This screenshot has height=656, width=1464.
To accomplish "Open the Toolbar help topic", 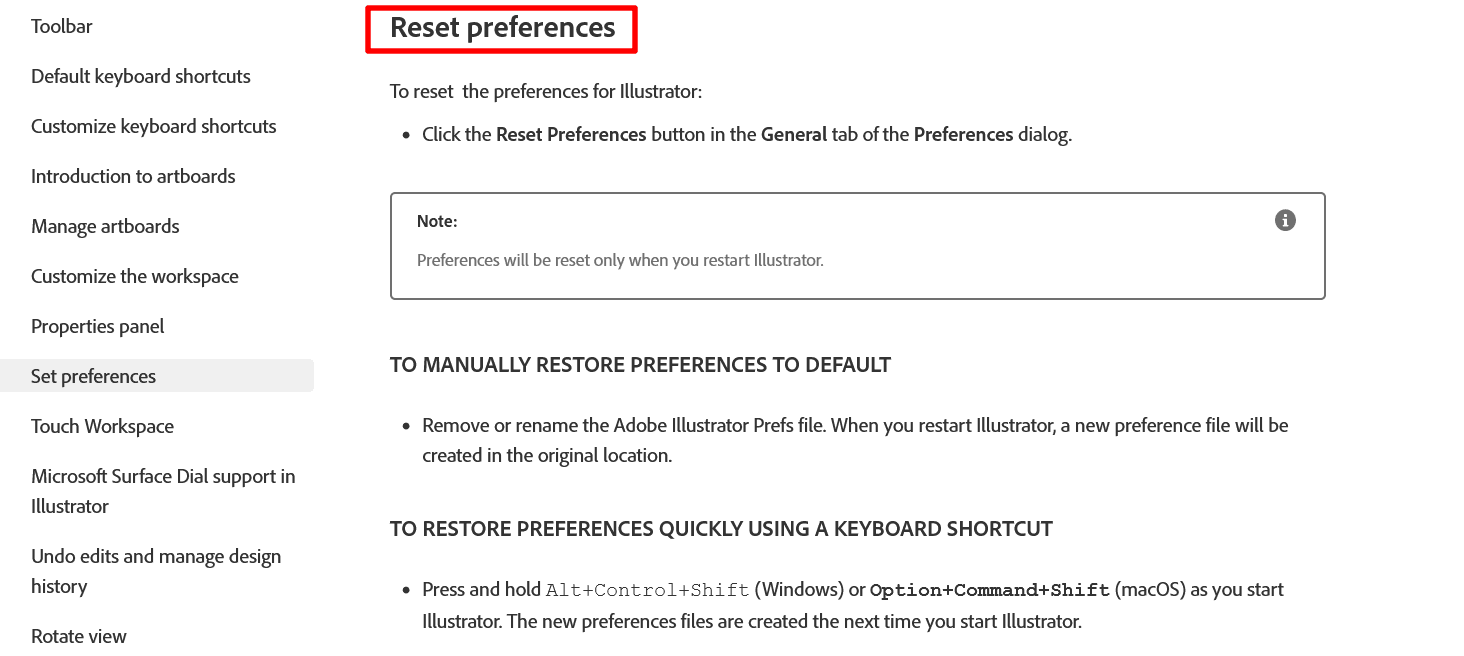I will (x=62, y=27).
